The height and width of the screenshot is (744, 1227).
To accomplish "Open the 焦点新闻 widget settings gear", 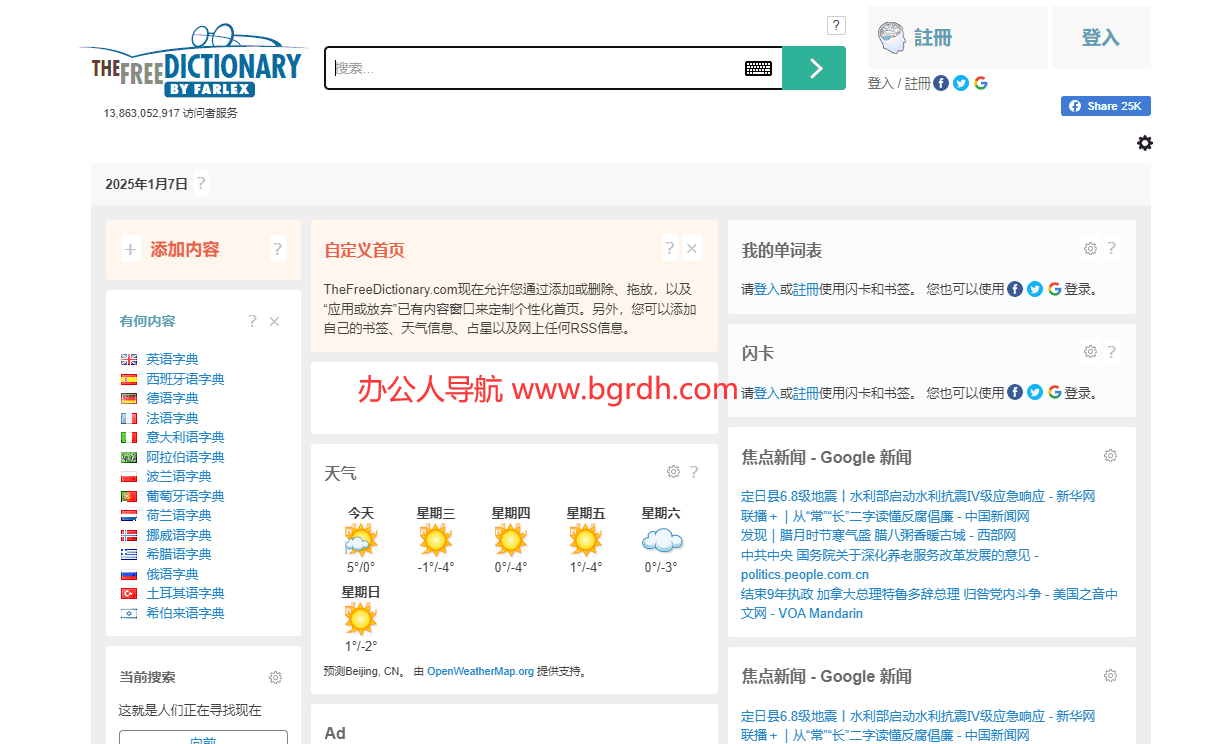I will [x=1110, y=455].
